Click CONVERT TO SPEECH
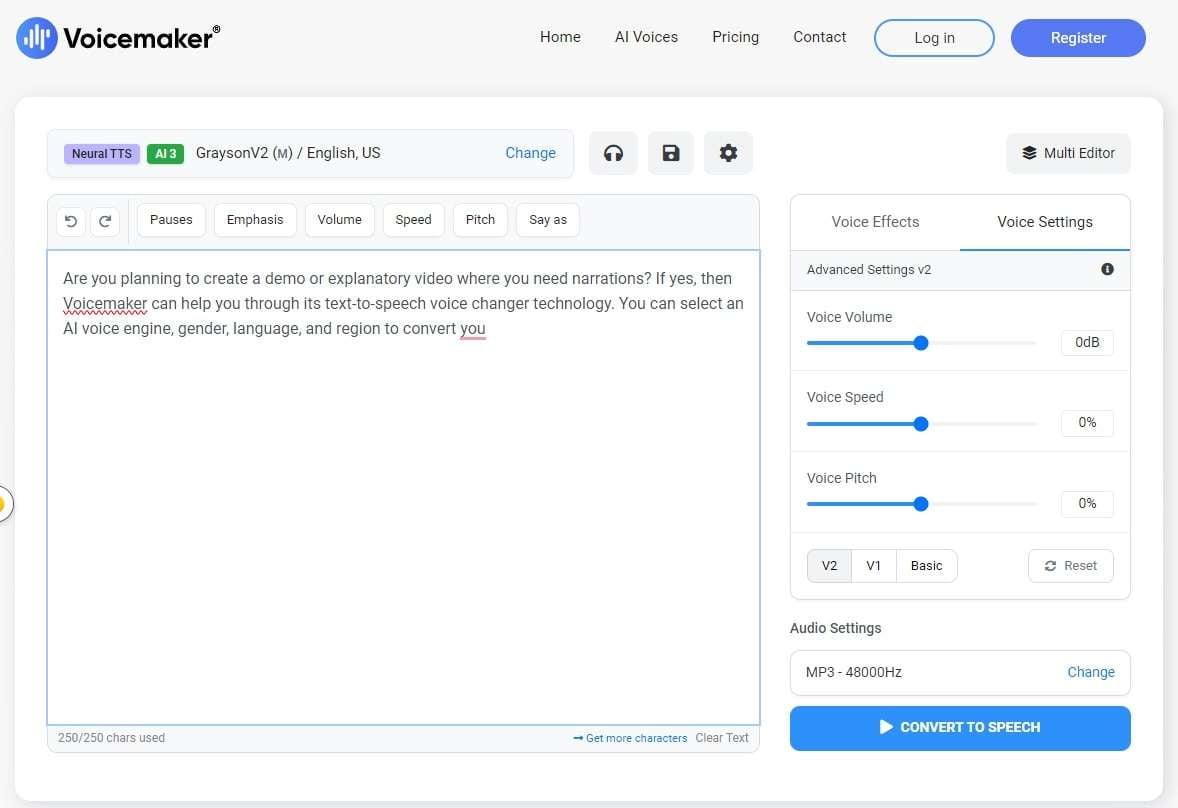1178x808 pixels. 959,728
